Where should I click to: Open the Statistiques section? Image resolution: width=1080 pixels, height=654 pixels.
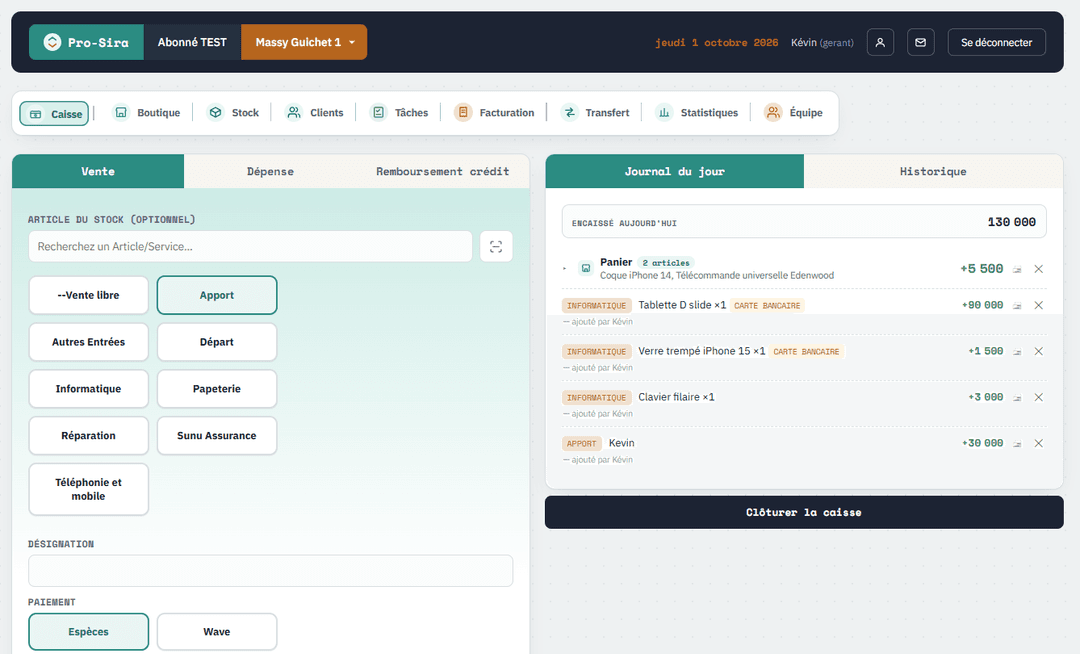(697, 113)
